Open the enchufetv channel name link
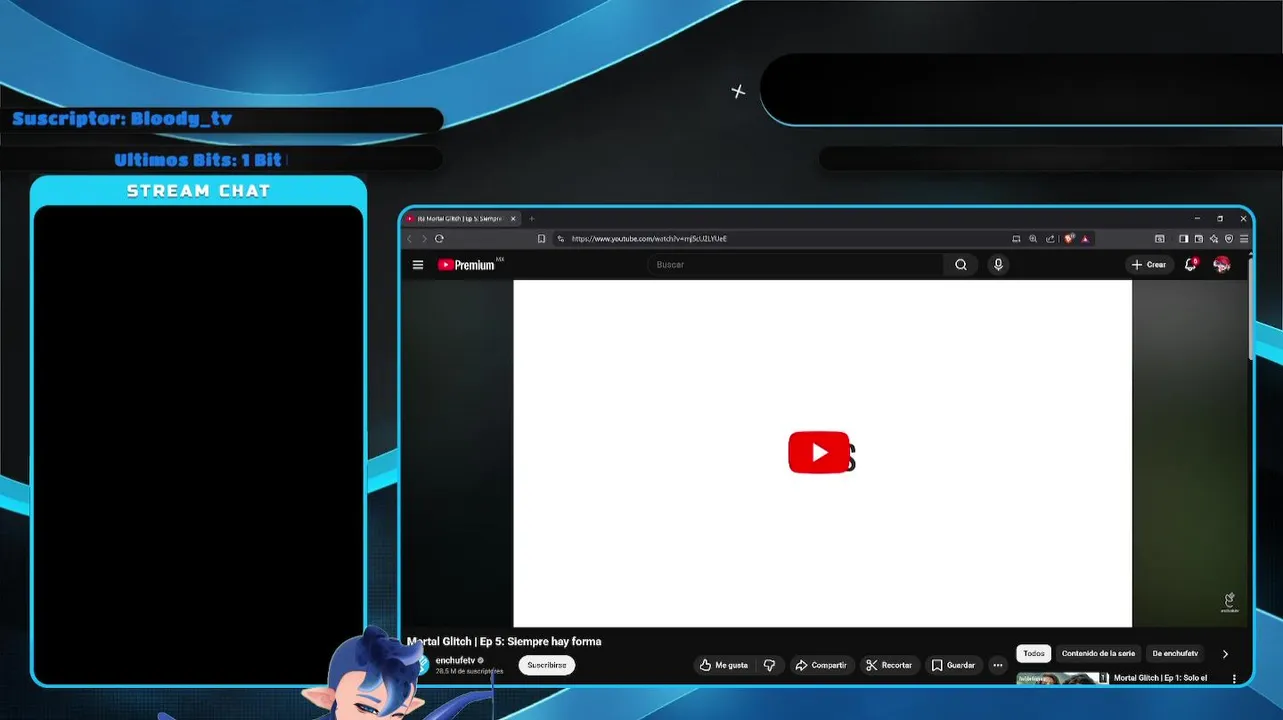 click(x=455, y=660)
